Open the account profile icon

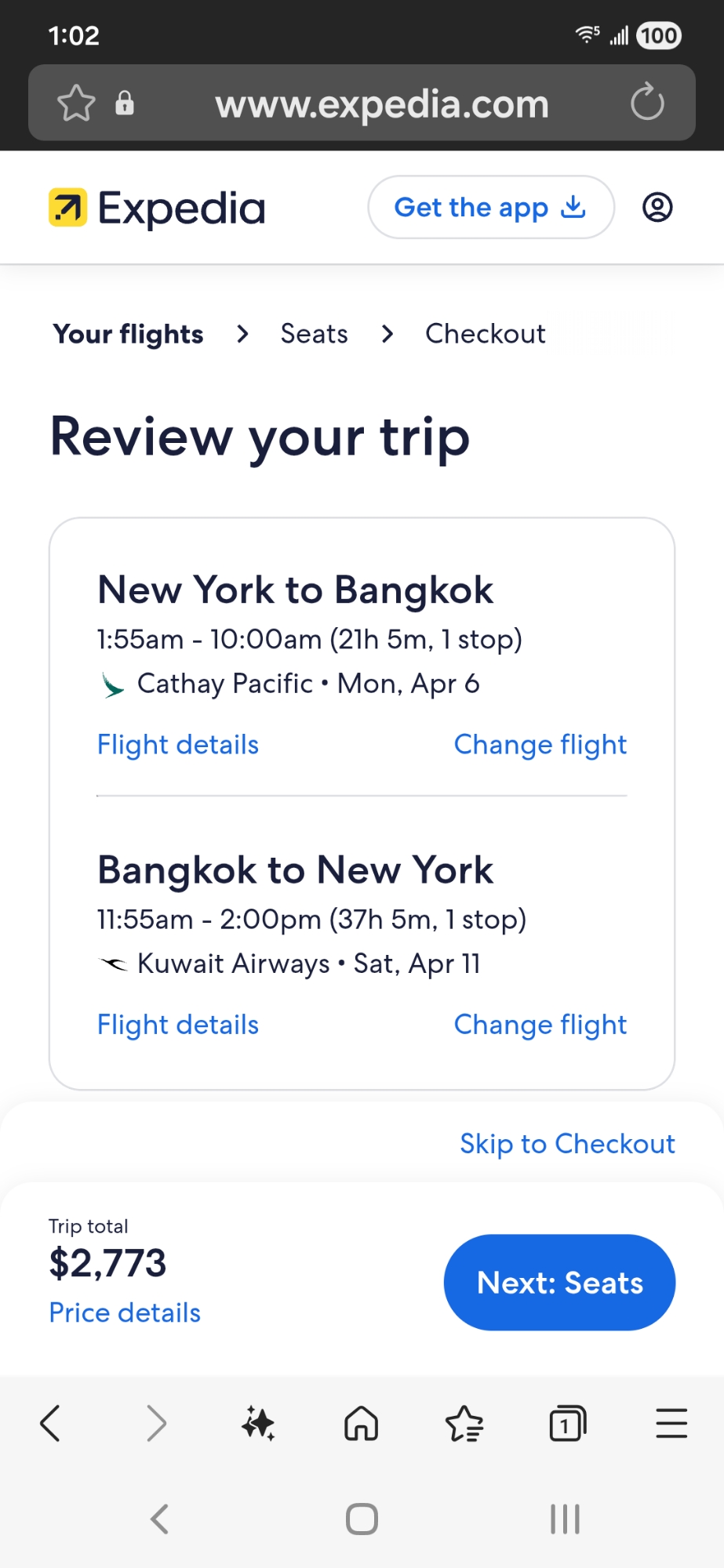click(x=657, y=208)
